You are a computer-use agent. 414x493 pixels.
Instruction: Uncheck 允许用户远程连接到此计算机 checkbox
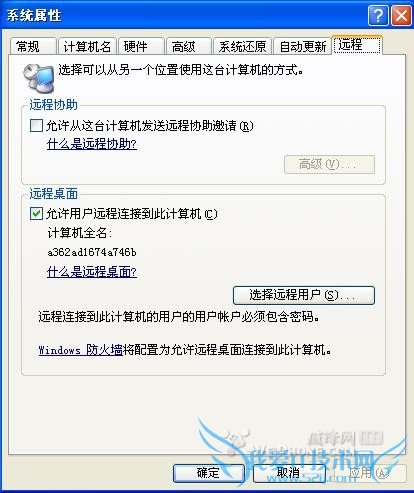click(36, 214)
